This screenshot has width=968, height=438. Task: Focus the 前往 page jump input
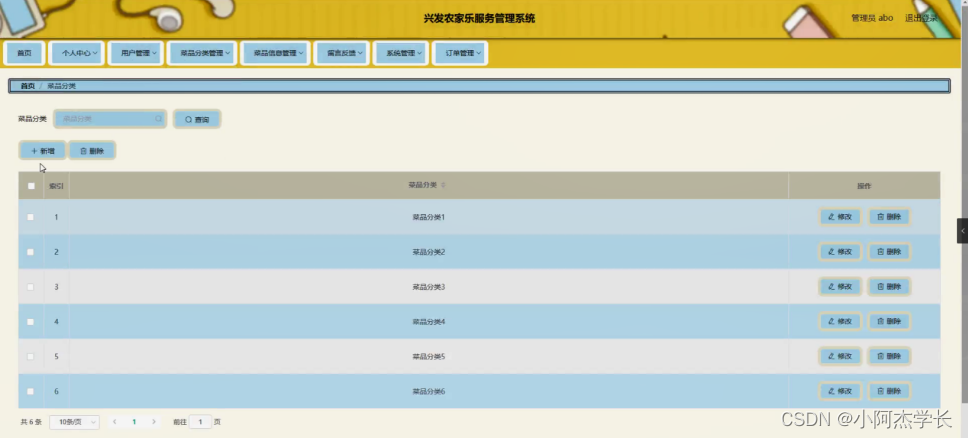point(200,422)
